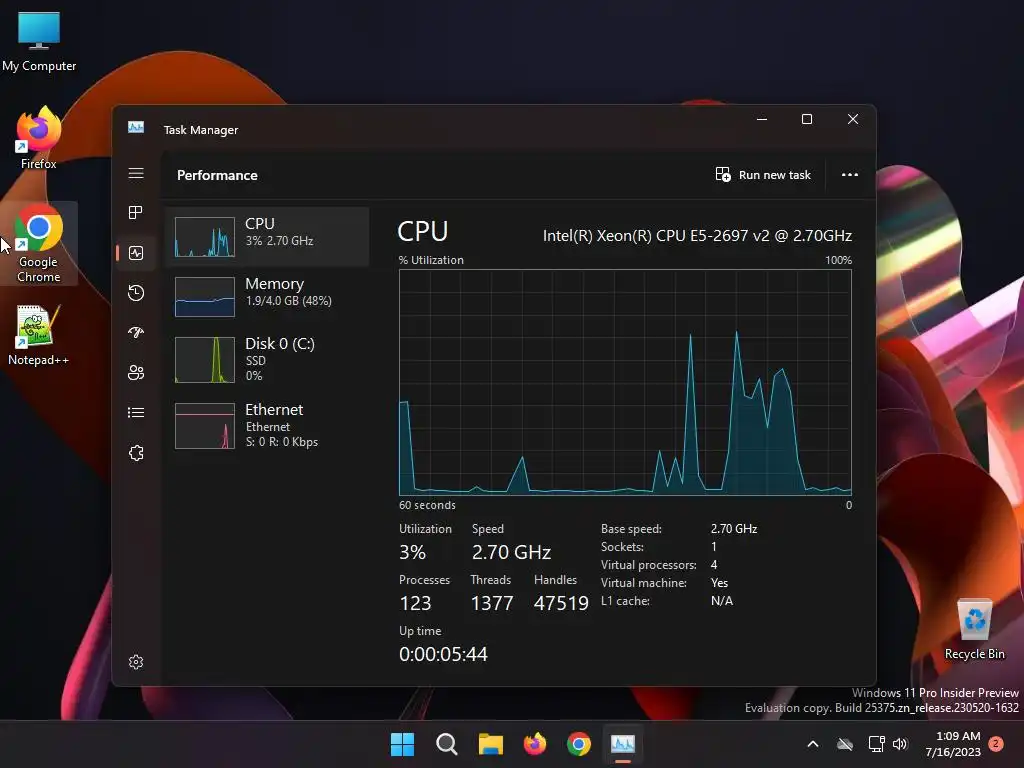Click the Up time value 0:00:05:44
The width and height of the screenshot is (1024, 768).
(x=443, y=654)
